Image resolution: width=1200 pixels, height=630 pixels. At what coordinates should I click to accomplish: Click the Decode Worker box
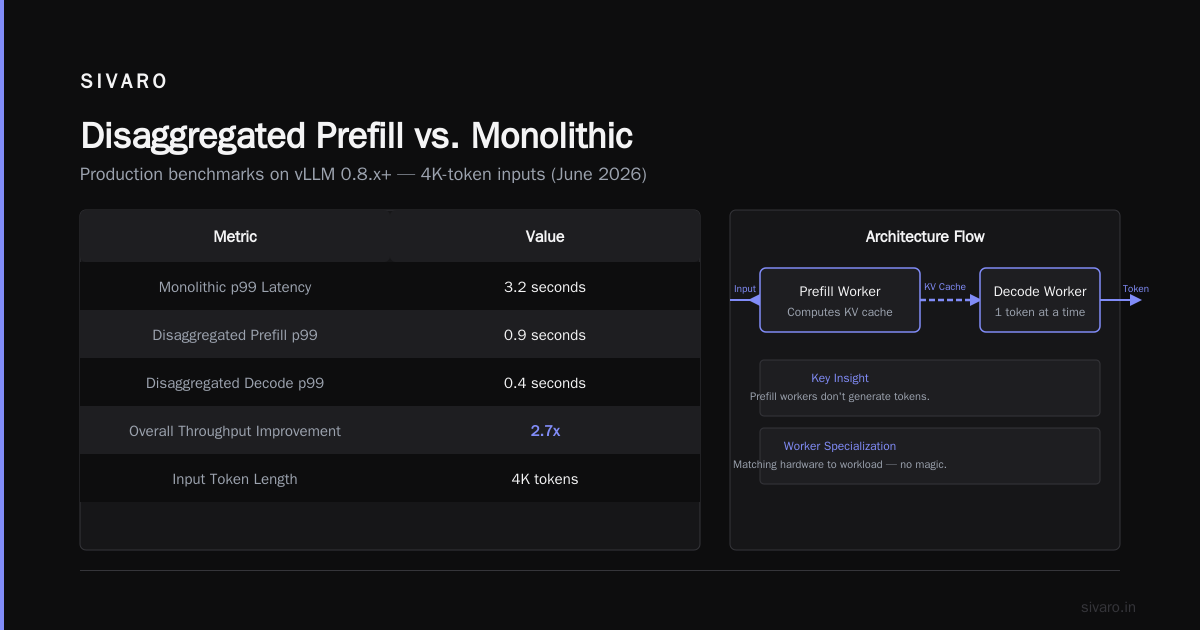1040,300
